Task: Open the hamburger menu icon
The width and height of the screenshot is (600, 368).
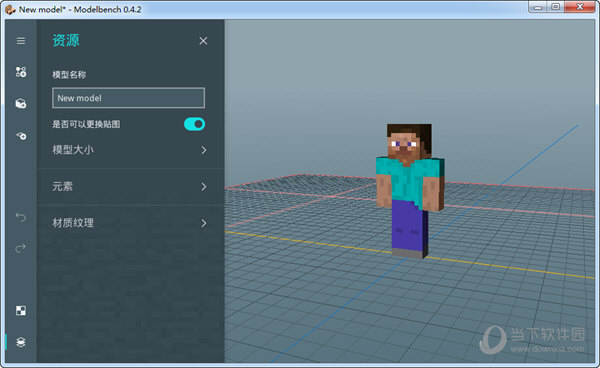Action: coord(21,41)
